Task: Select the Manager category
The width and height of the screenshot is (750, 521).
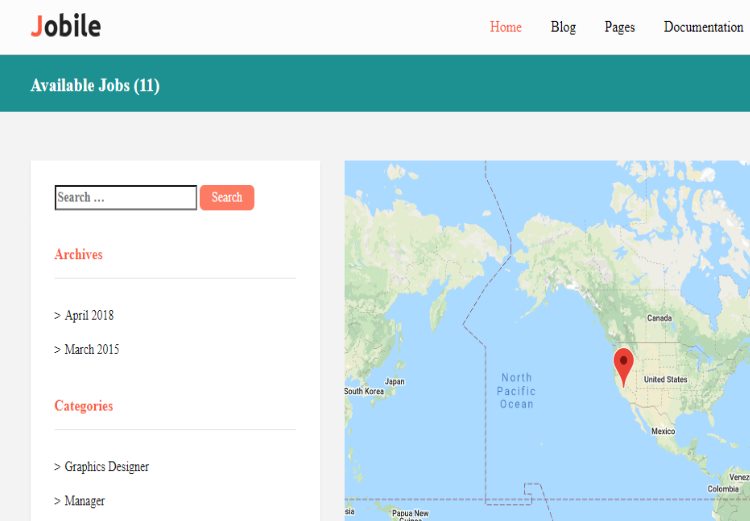Action: point(84,501)
